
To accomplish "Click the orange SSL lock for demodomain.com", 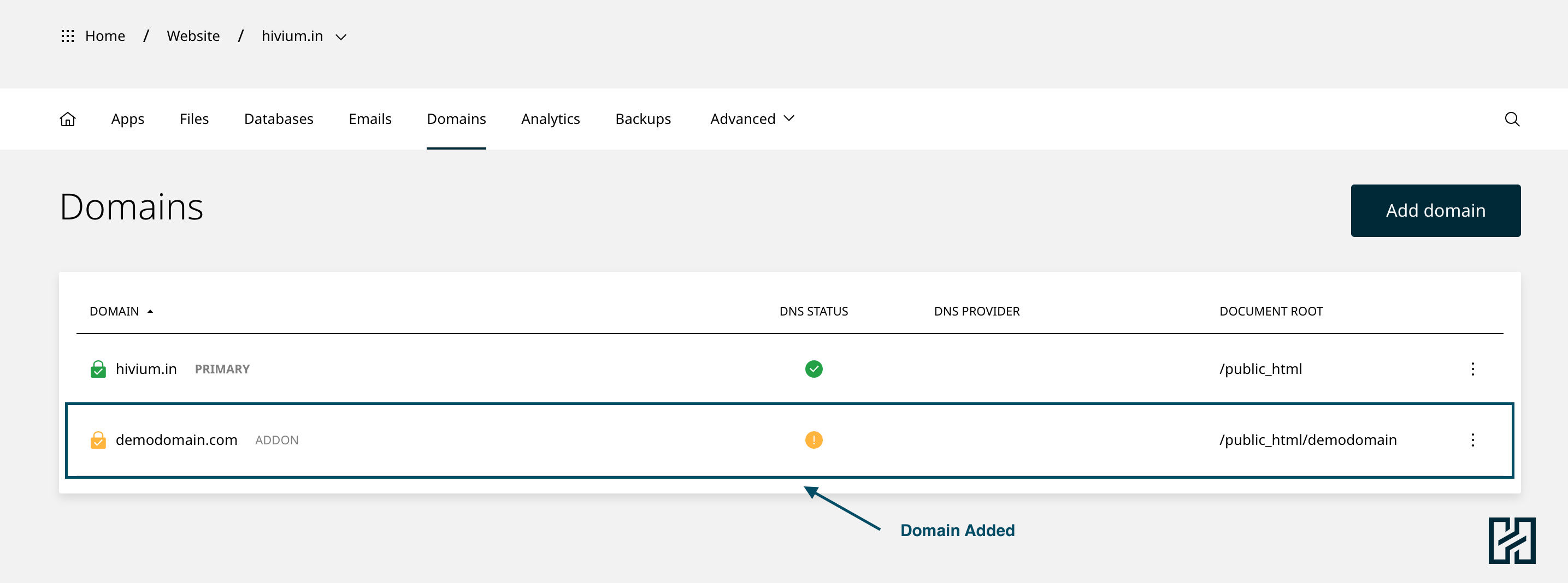I will coord(98,440).
